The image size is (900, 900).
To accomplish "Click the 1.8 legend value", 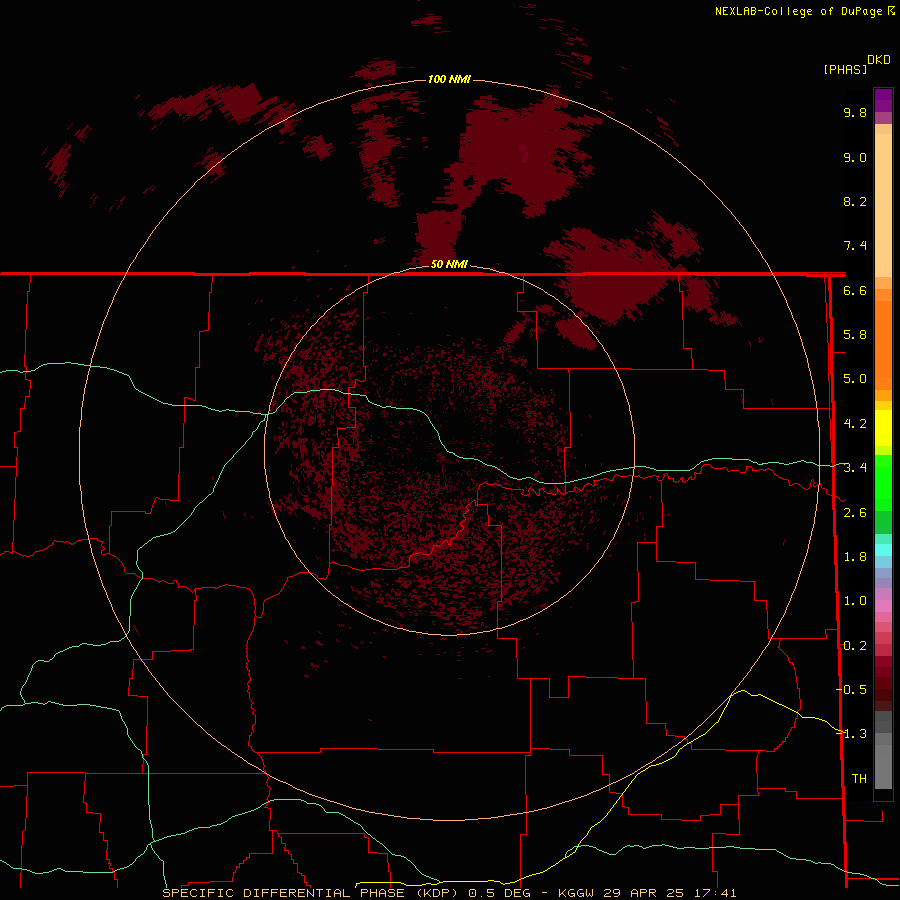I will tap(855, 557).
